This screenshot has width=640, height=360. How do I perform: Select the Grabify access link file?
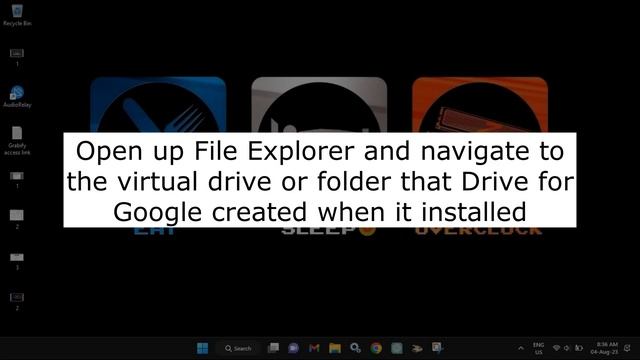(x=17, y=141)
